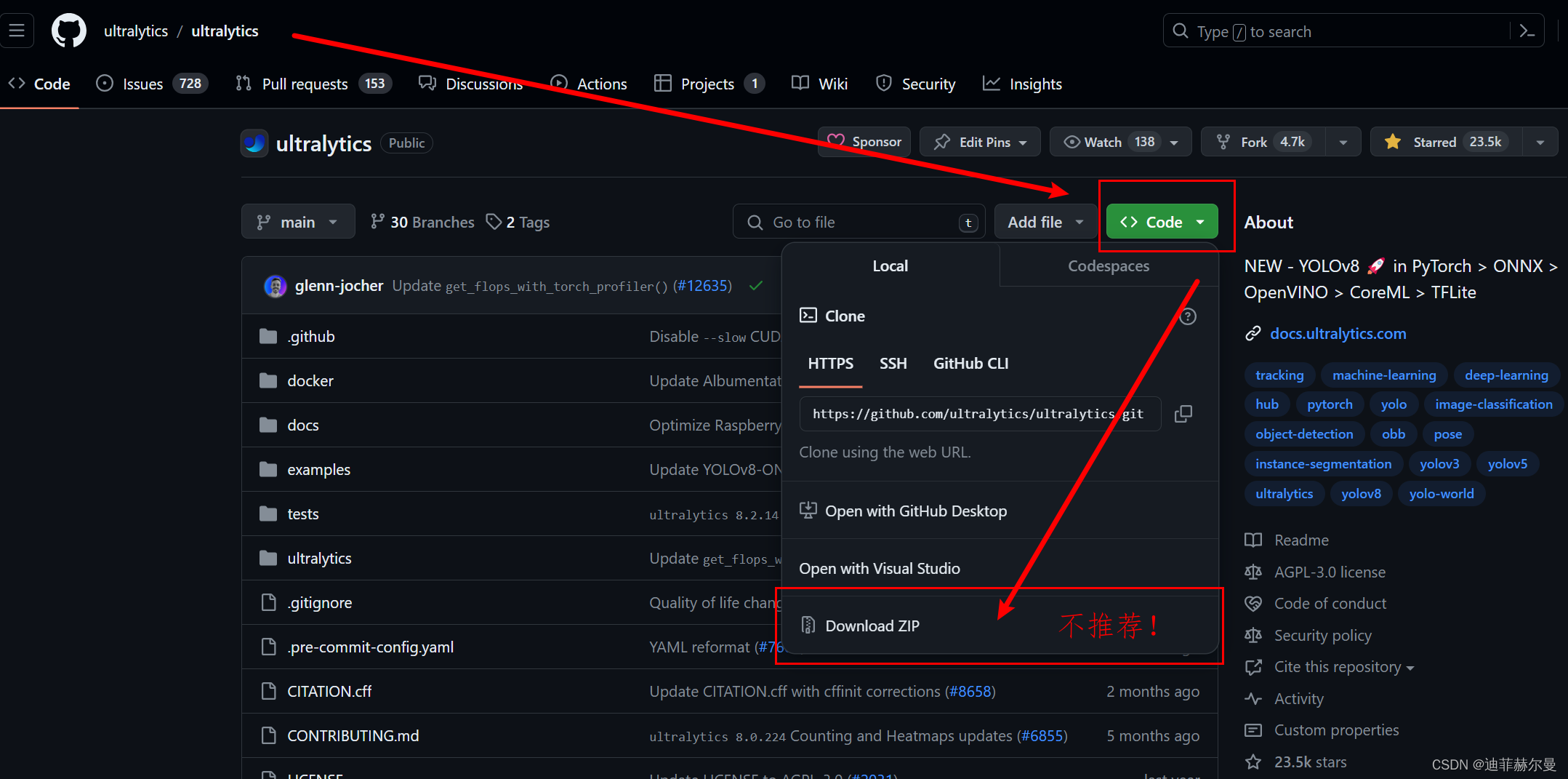Open the Insights tab

pos(1022,84)
